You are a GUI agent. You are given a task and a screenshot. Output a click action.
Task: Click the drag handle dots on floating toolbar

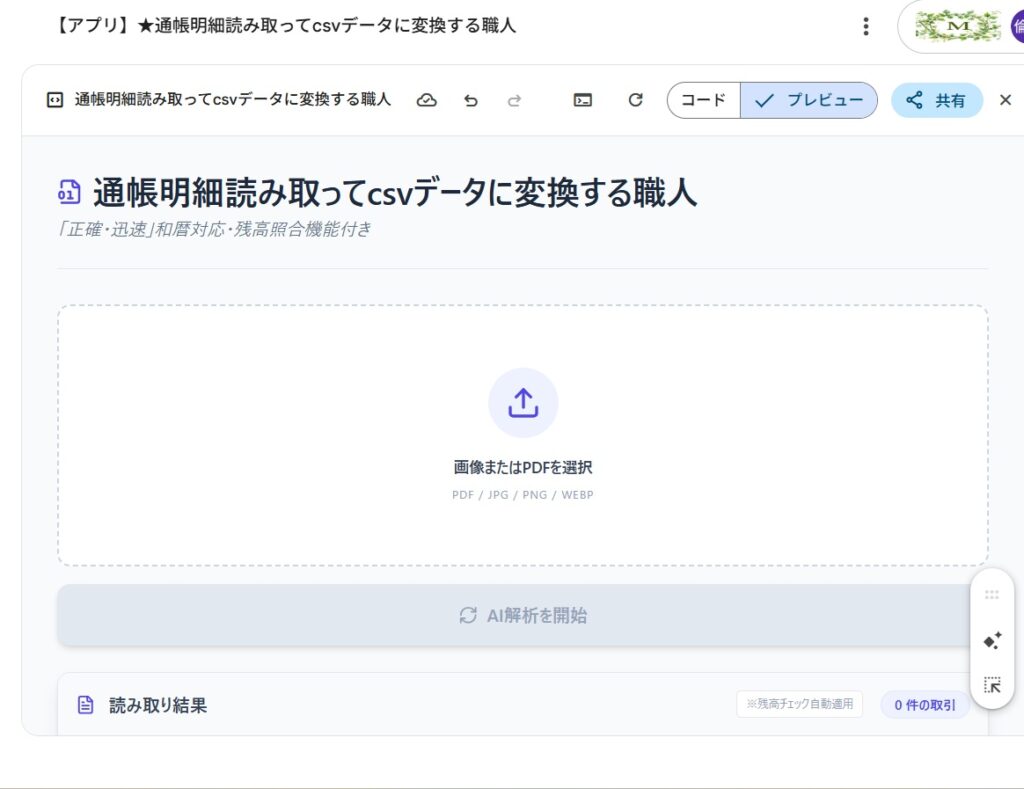992,595
